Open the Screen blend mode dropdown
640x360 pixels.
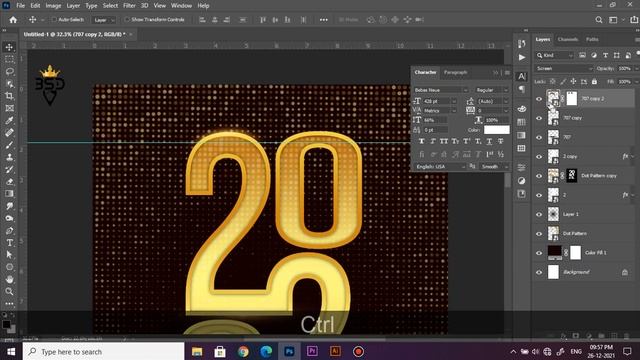point(564,69)
